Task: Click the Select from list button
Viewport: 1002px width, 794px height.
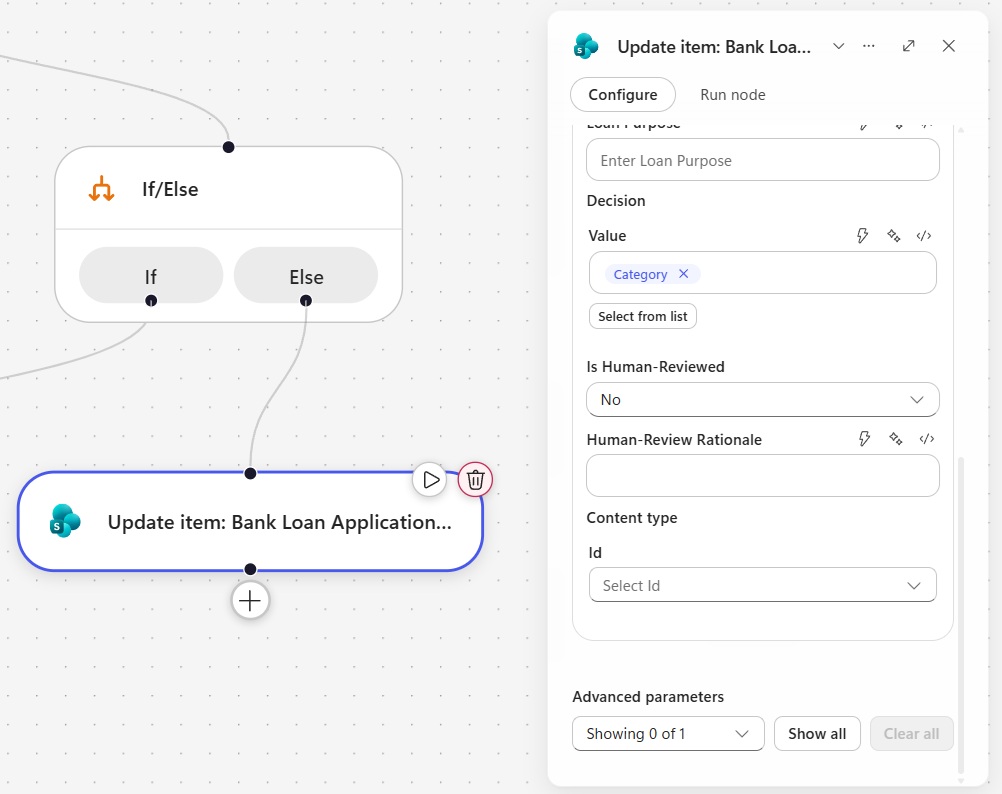Action: [x=642, y=316]
